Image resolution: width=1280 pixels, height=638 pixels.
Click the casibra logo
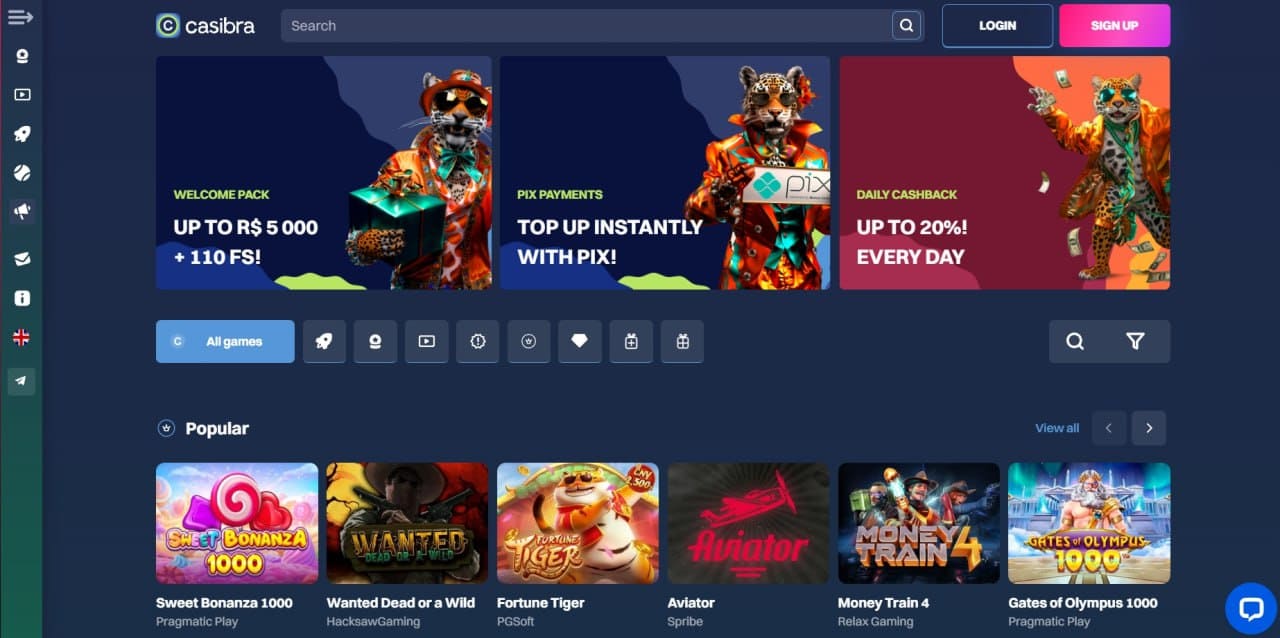coord(205,26)
